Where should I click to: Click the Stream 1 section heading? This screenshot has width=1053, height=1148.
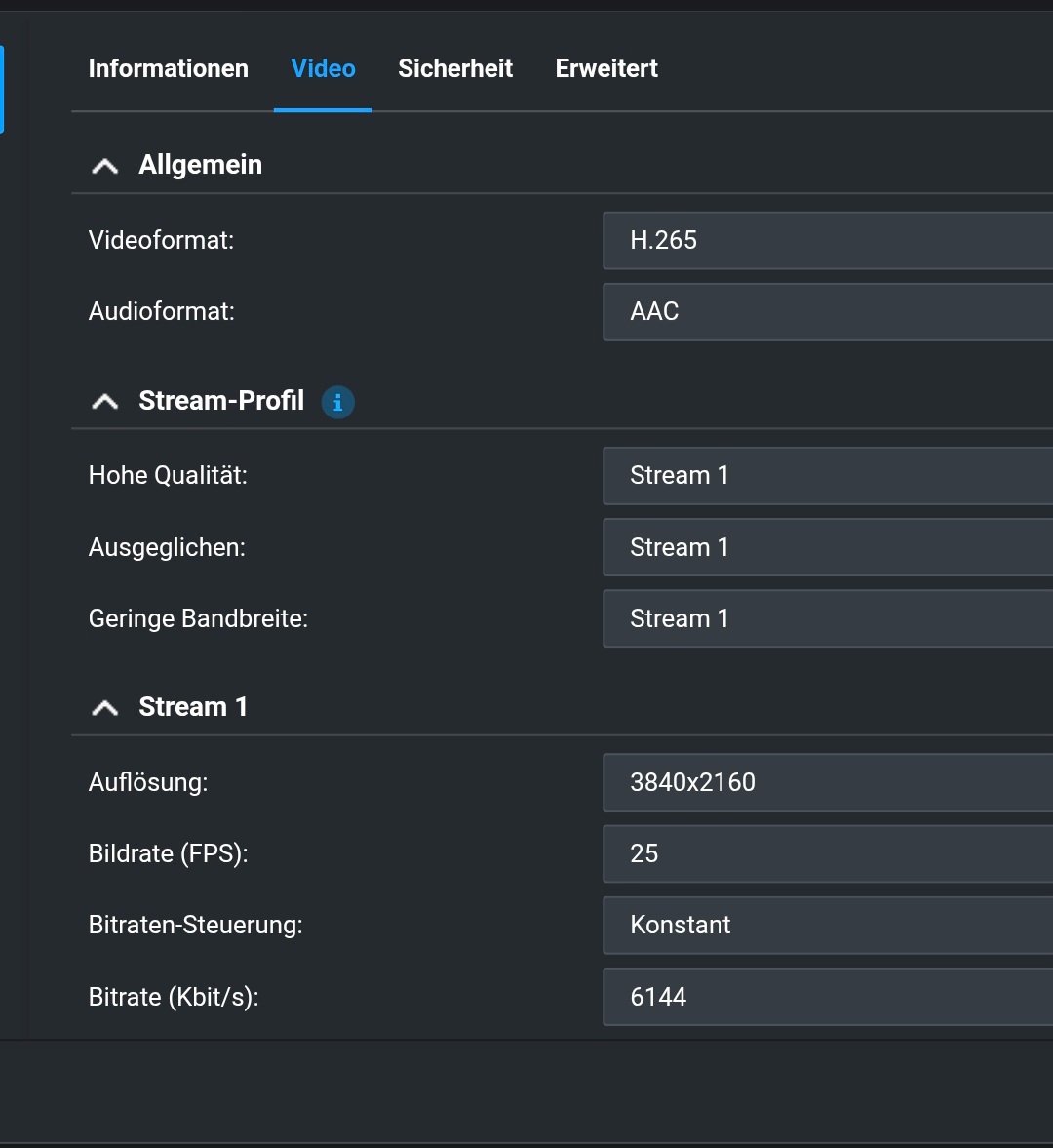coord(193,707)
